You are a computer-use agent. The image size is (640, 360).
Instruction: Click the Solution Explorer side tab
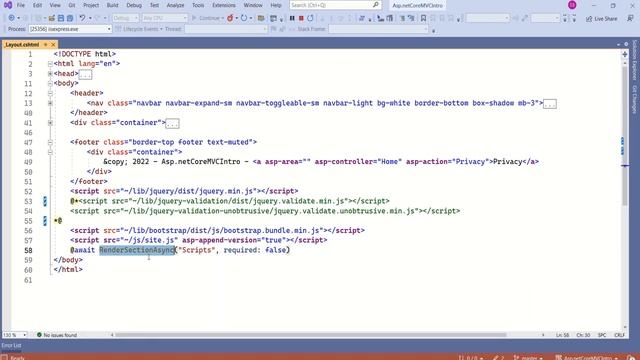(x=634, y=60)
